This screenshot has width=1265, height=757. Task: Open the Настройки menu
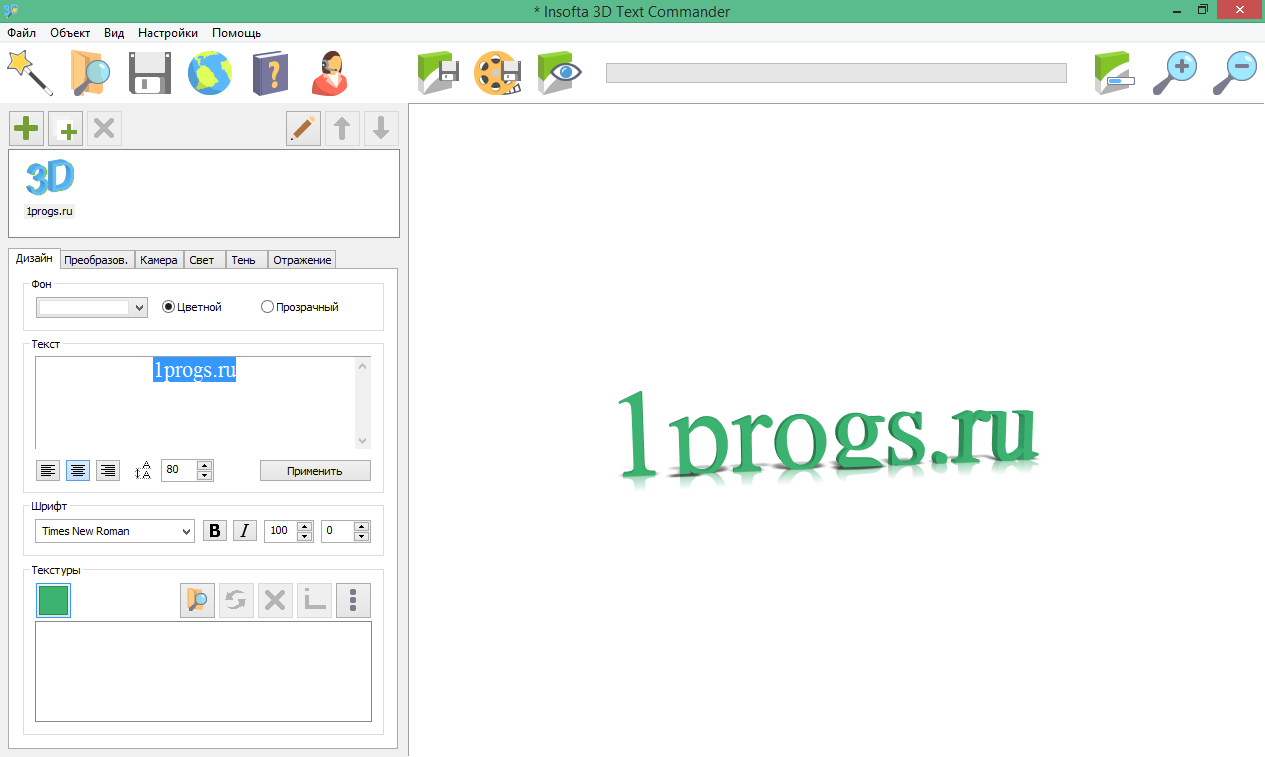point(168,33)
